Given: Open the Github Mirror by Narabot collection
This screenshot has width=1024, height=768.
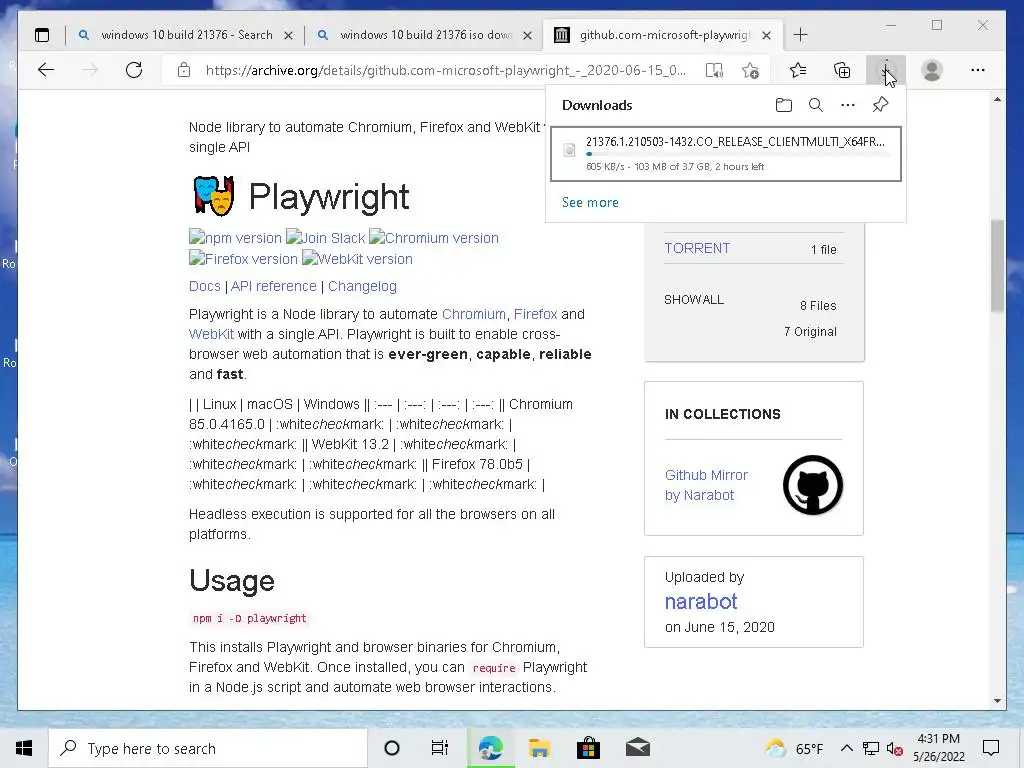Looking at the screenshot, I should [x=706, y=485].
